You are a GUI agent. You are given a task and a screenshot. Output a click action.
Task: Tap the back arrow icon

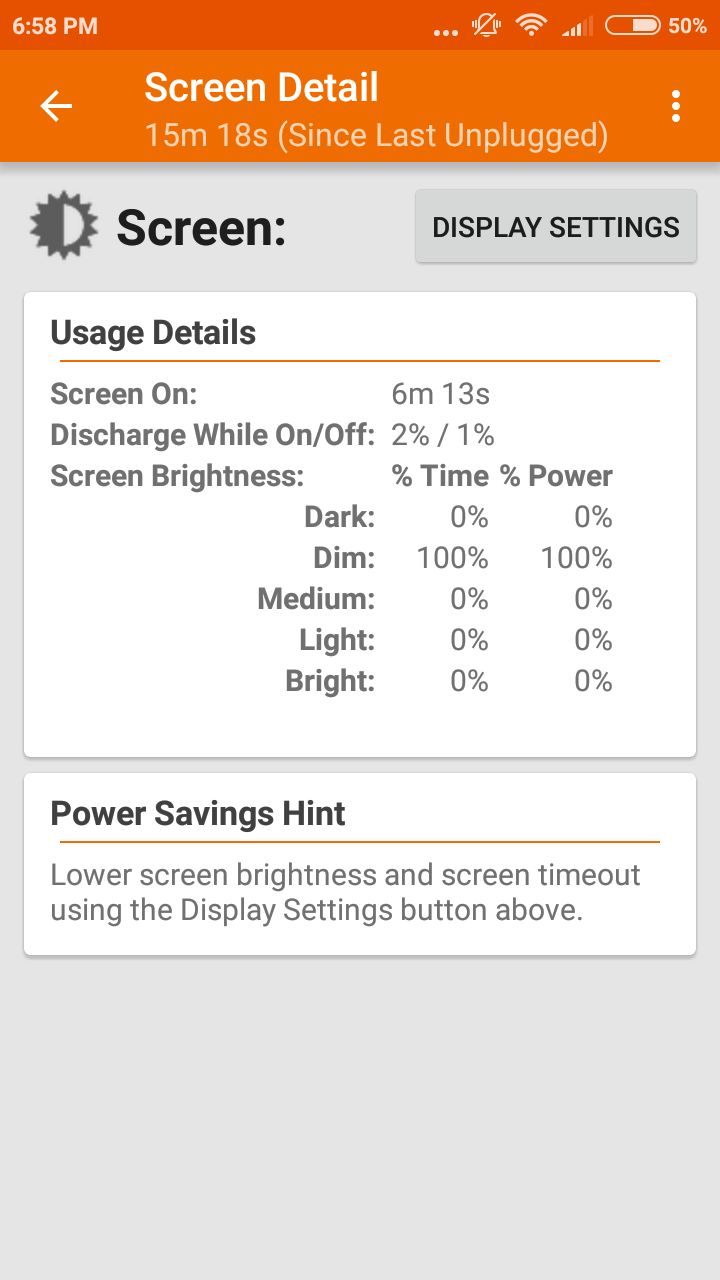click(56, 106)
